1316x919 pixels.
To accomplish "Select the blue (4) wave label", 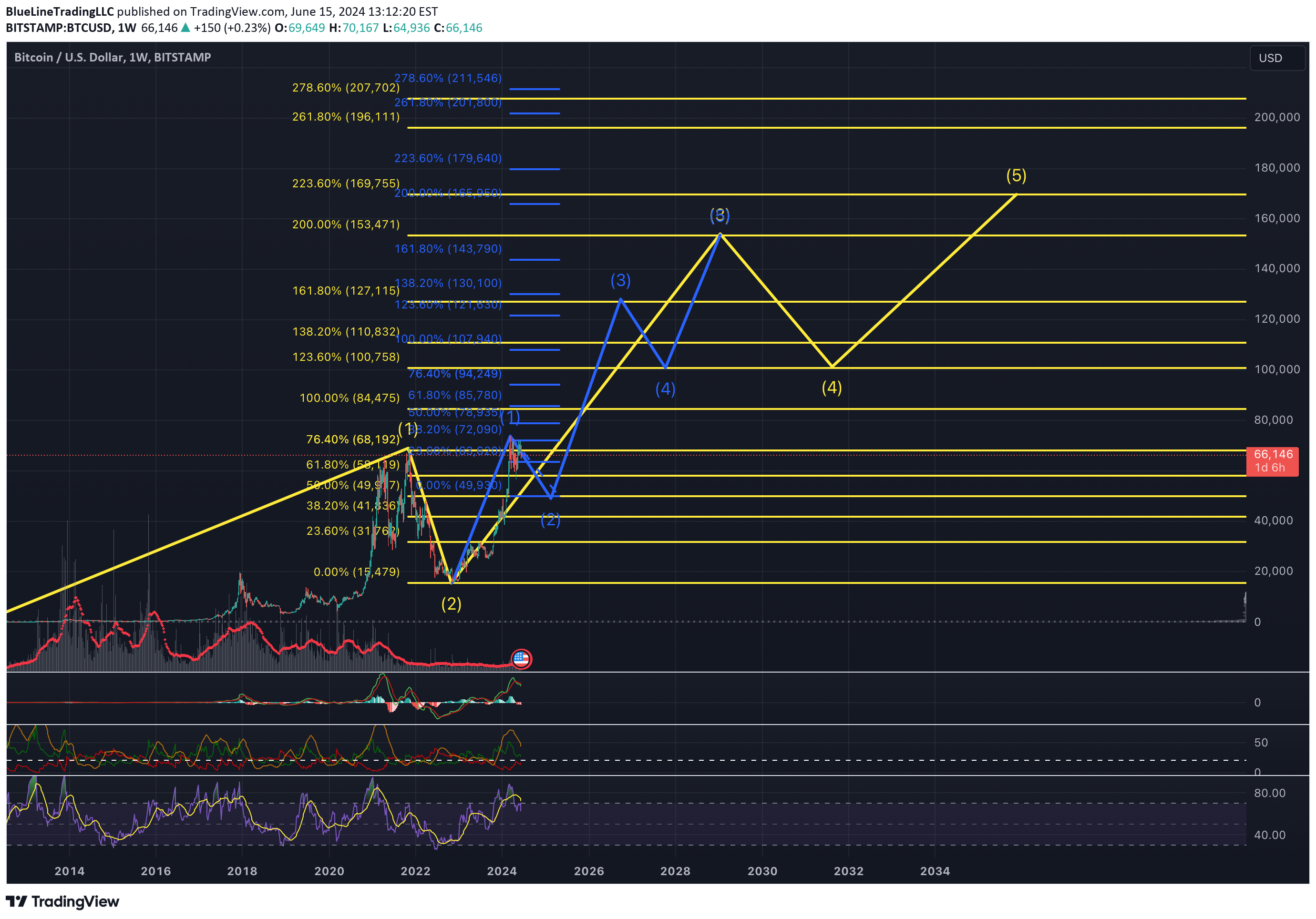I will (x=665, y=389).
